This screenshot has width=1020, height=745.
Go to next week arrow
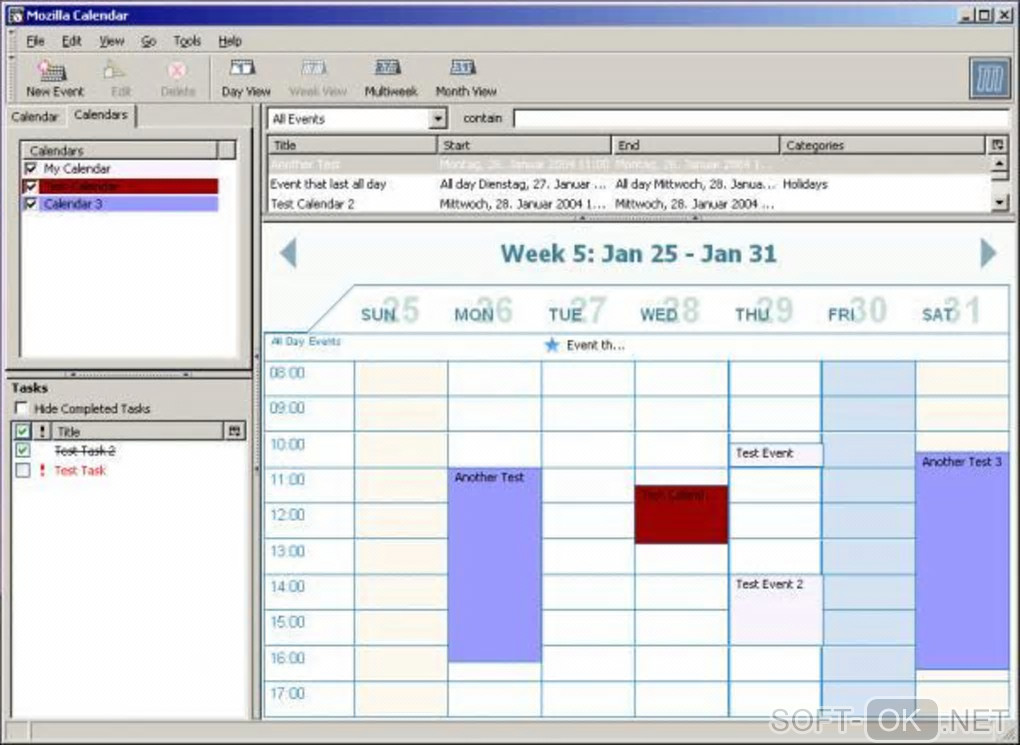pos(988,252)
